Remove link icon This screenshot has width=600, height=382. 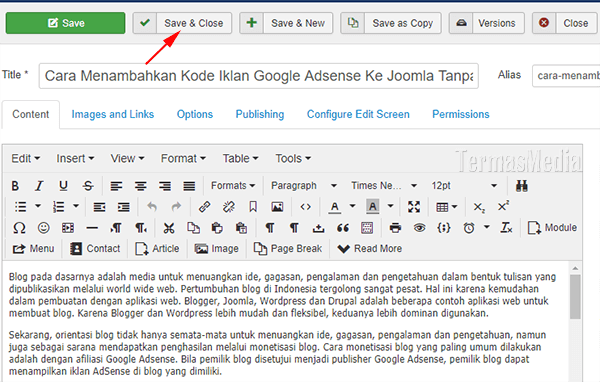pos(229,207)
